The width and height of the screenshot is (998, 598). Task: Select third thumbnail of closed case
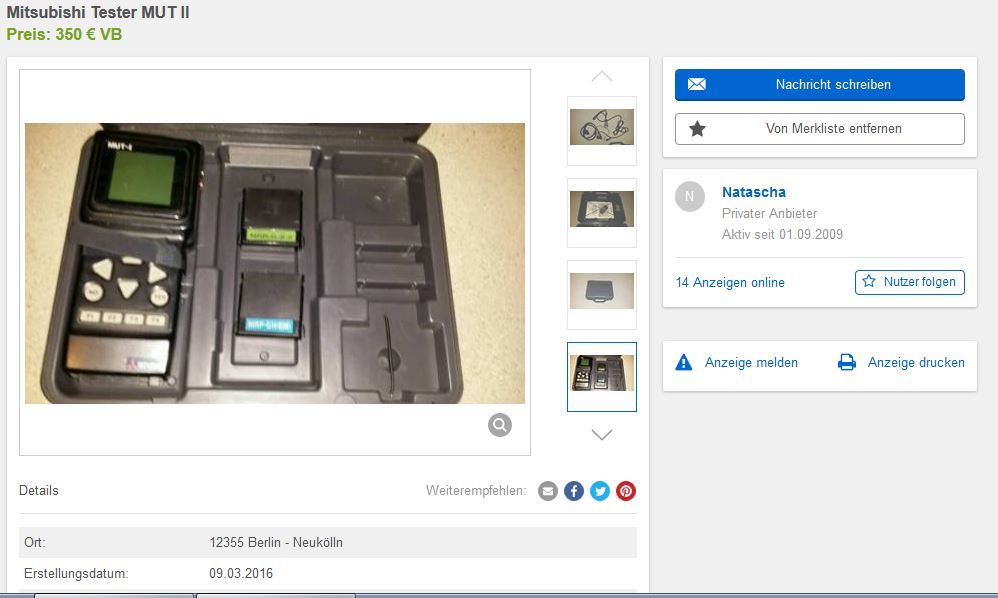pyautogui.click(x=602, y=293)
